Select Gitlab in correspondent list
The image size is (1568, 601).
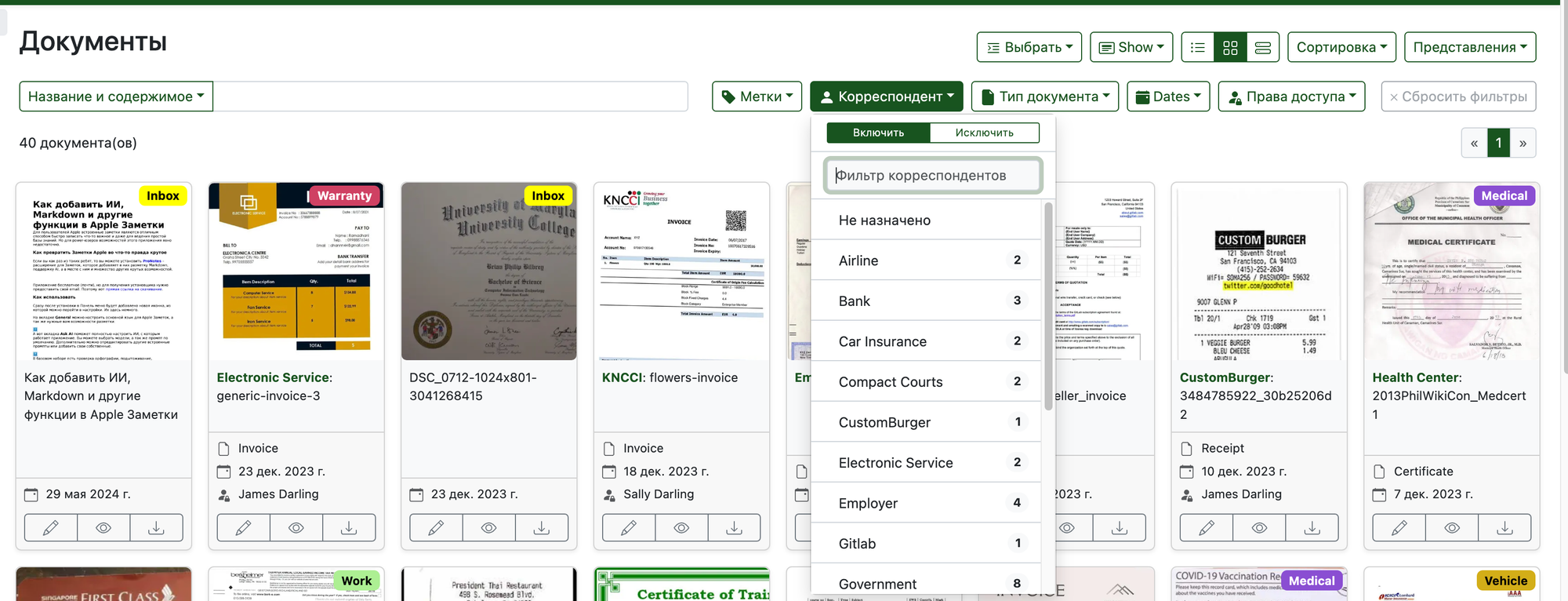pyautogui.click(x=926, y=544)
